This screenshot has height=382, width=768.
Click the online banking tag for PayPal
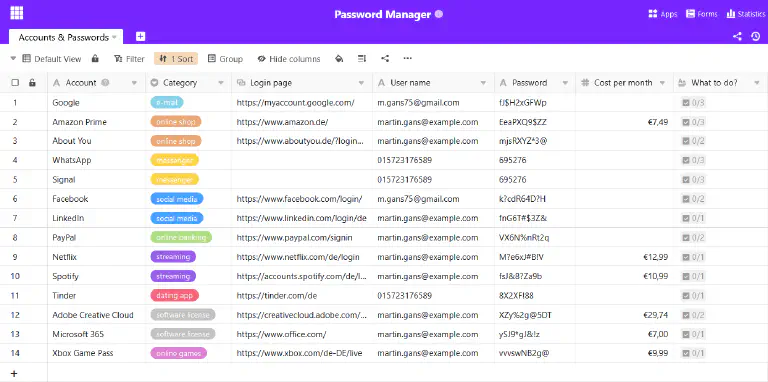pos(181,238)
